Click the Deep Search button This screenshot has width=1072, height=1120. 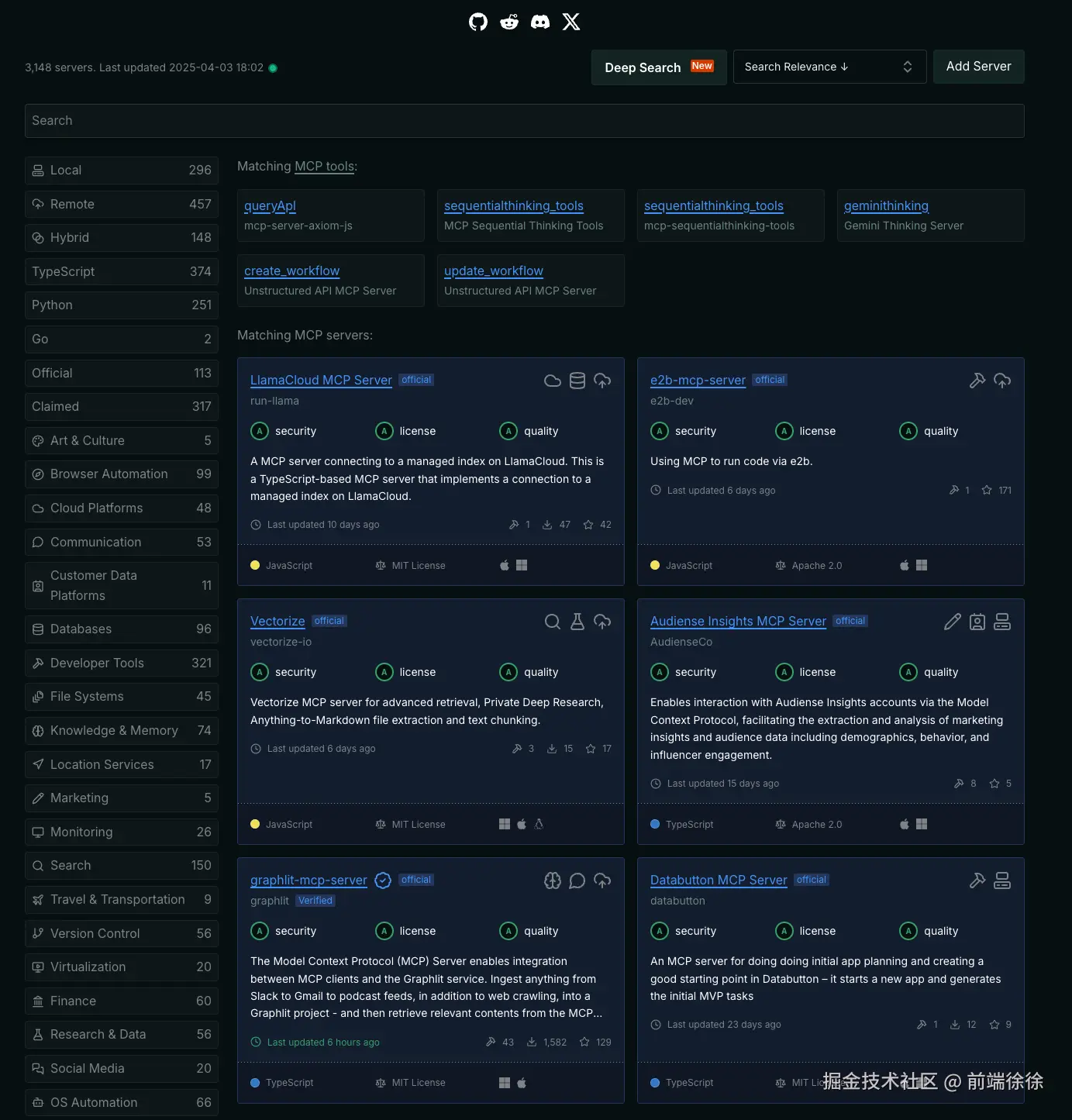tap(659, 67)
